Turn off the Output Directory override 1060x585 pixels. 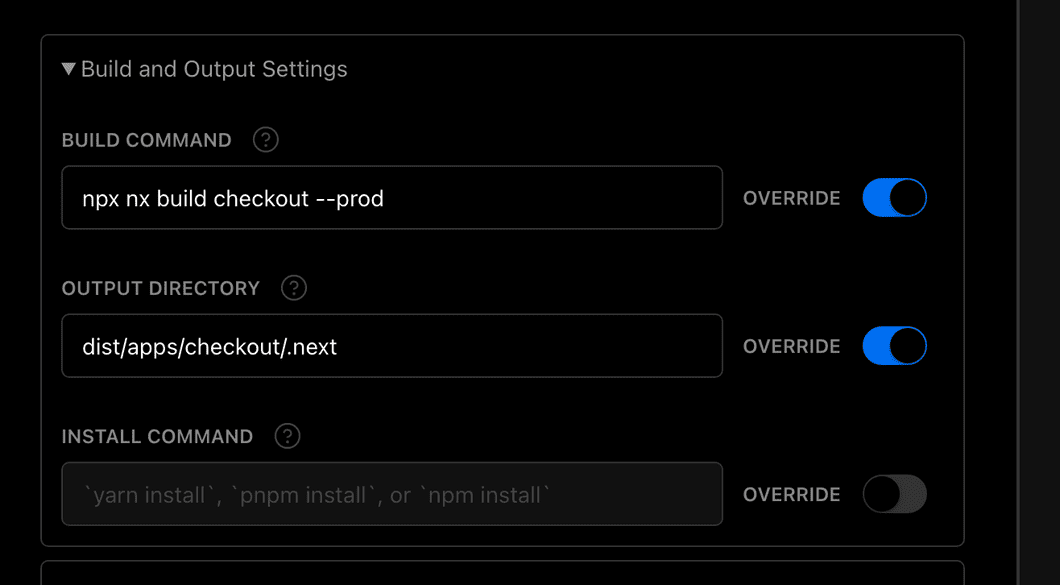(x=894, y=345)
